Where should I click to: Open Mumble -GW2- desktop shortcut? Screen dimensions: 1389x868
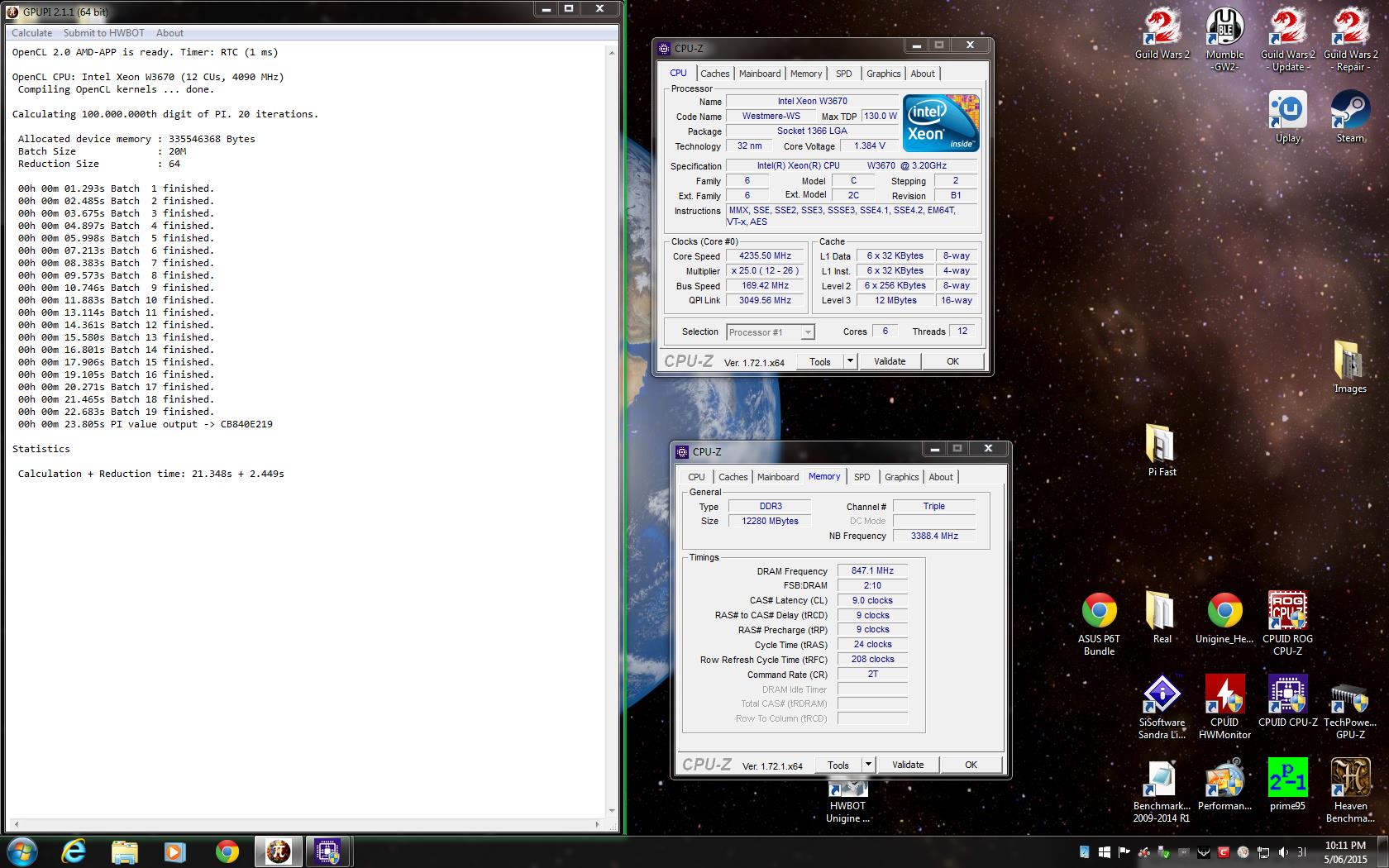[x=1224, y=39]
